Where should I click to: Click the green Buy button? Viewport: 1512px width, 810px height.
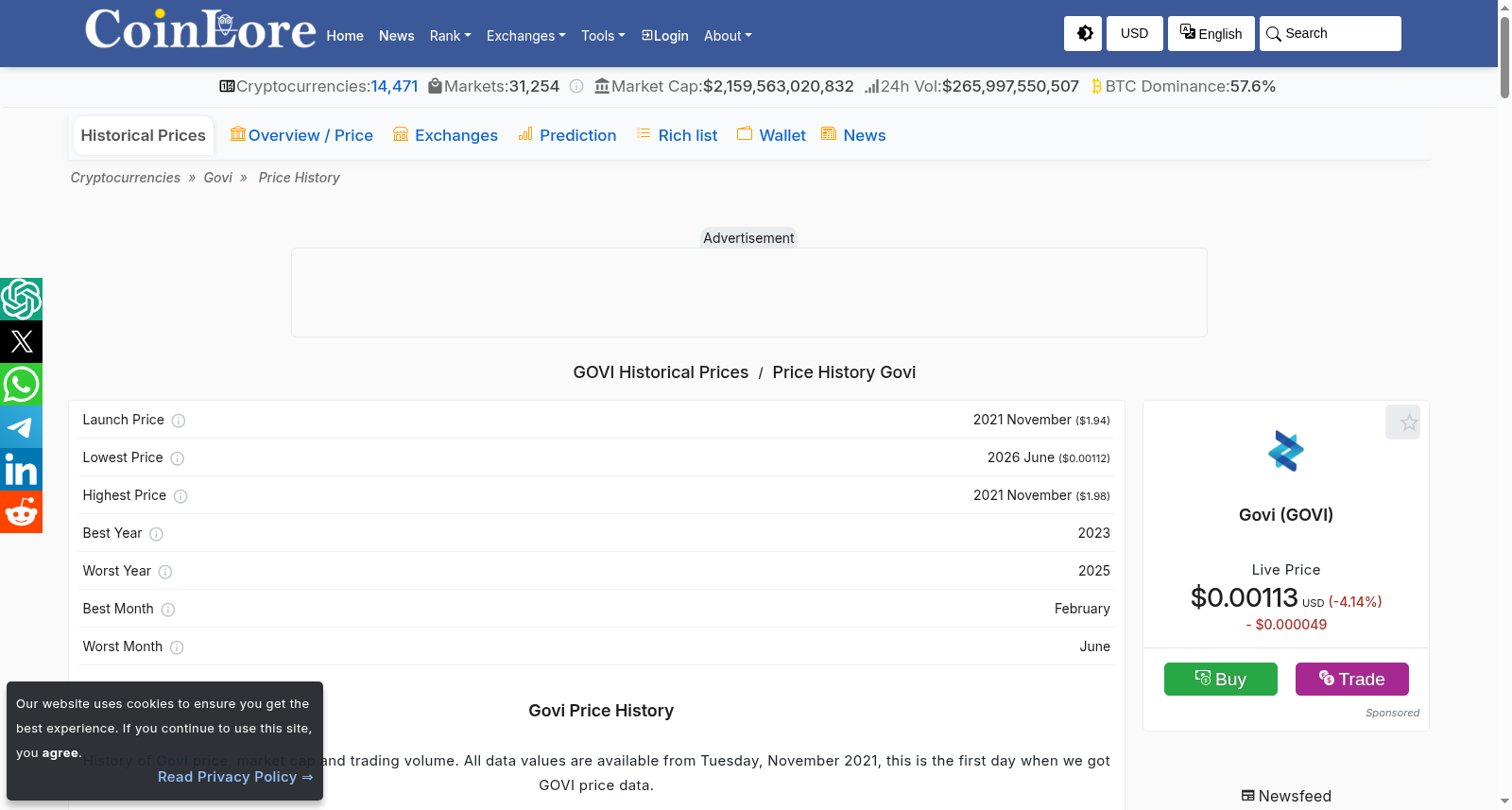1221,679
